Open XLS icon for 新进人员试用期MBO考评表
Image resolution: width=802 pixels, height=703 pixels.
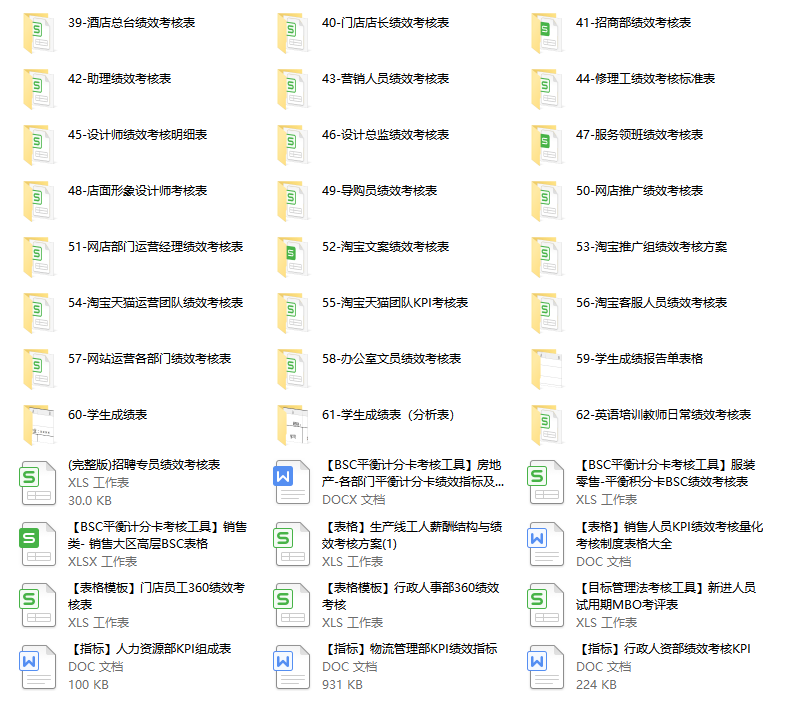pos(546,605)
